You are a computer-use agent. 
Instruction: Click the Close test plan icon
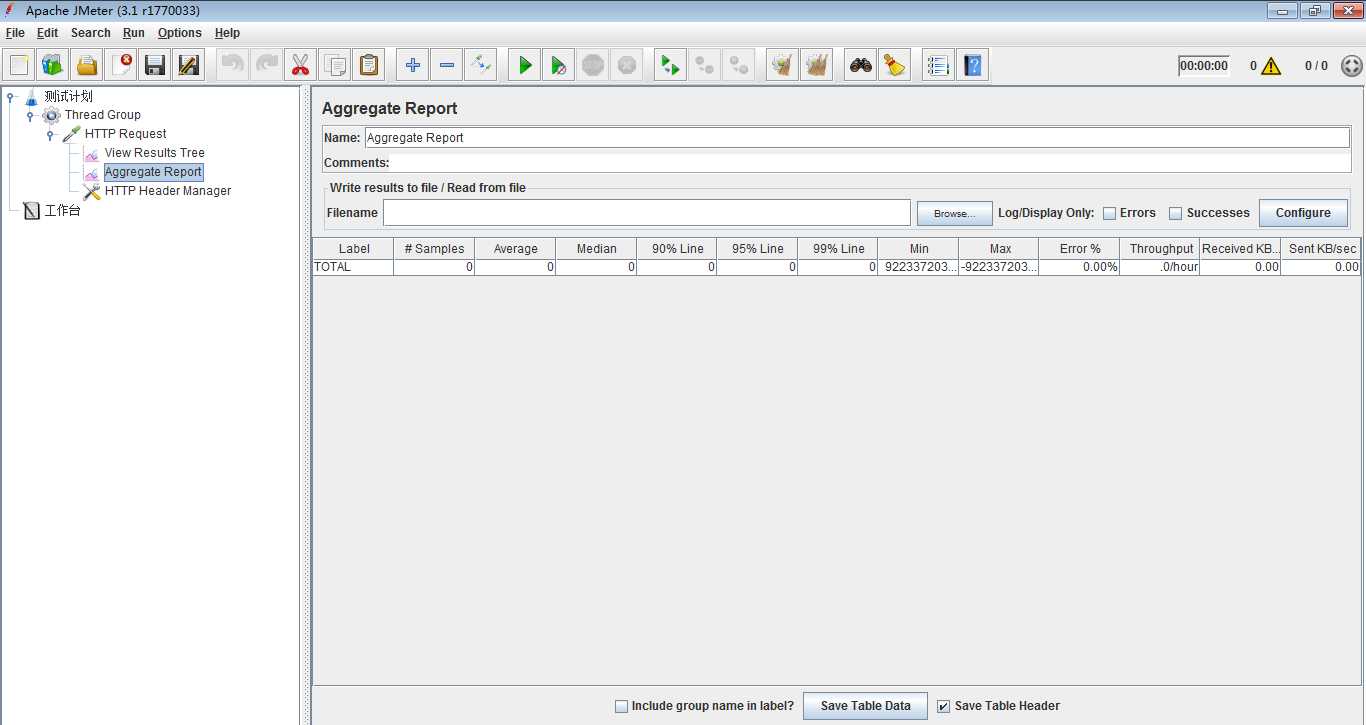(x=121, y=66)
